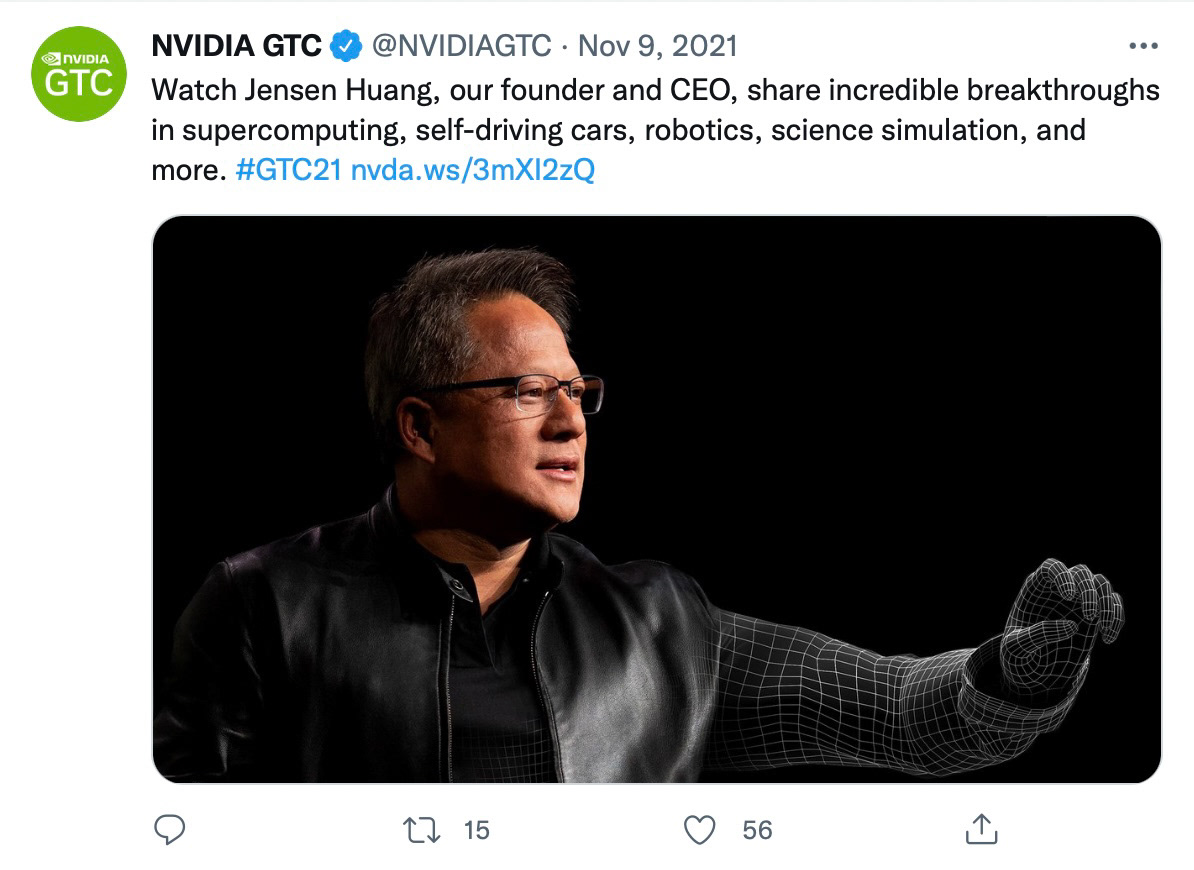Open the nvda.ws/3mXI2zQ link
Viewport: 1194px width, 870px height.
(x=472, y=170)
